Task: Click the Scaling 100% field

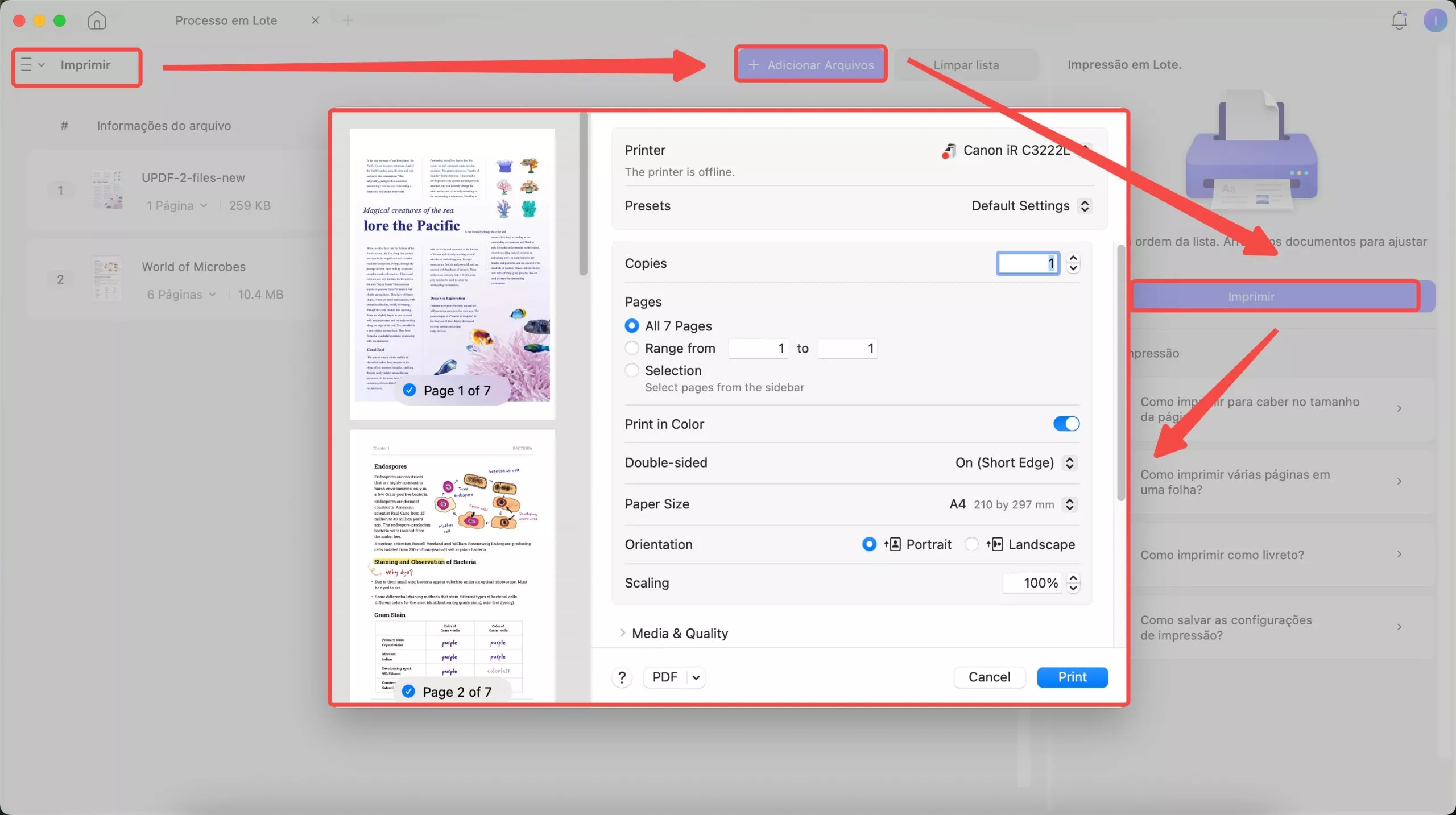Action: pos(1032,582)
